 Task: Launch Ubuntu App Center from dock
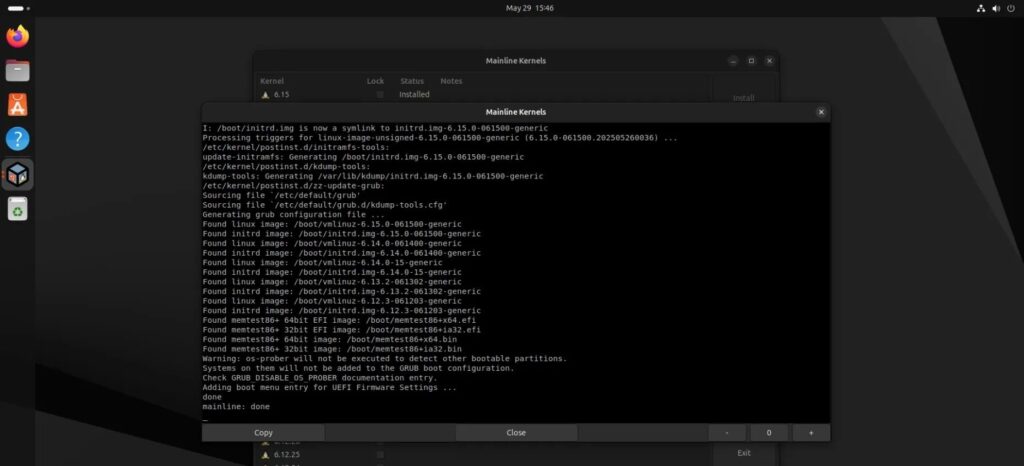click(17, 104)
